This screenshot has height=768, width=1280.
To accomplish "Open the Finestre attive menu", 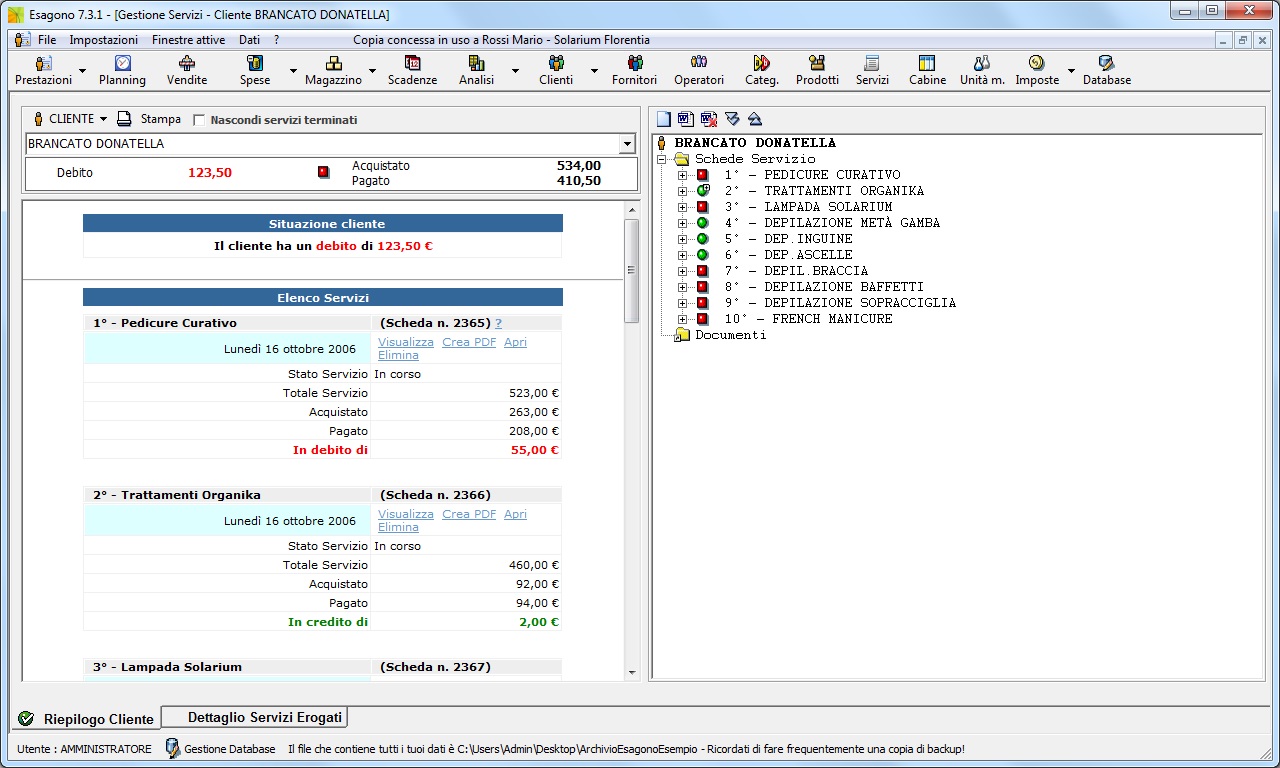I will click(188, 40).
